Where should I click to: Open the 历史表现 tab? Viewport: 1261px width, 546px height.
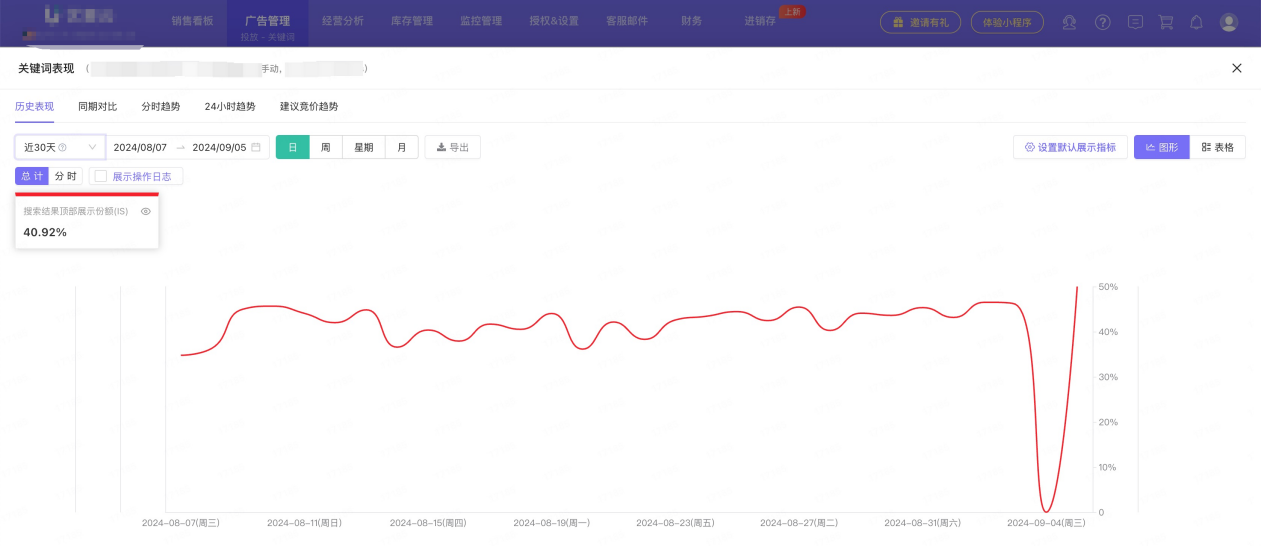click(x=35, y=106)
